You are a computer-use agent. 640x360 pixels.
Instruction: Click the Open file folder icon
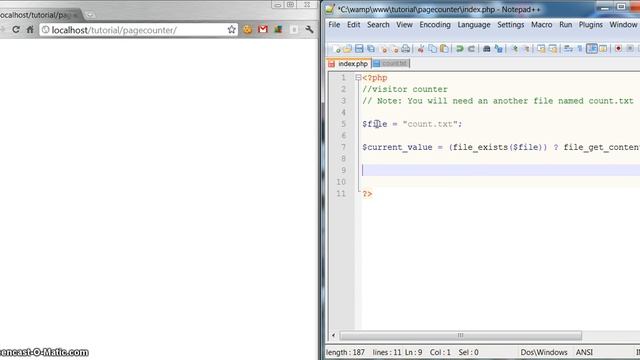pyautogui.click(x=347, y=49)
